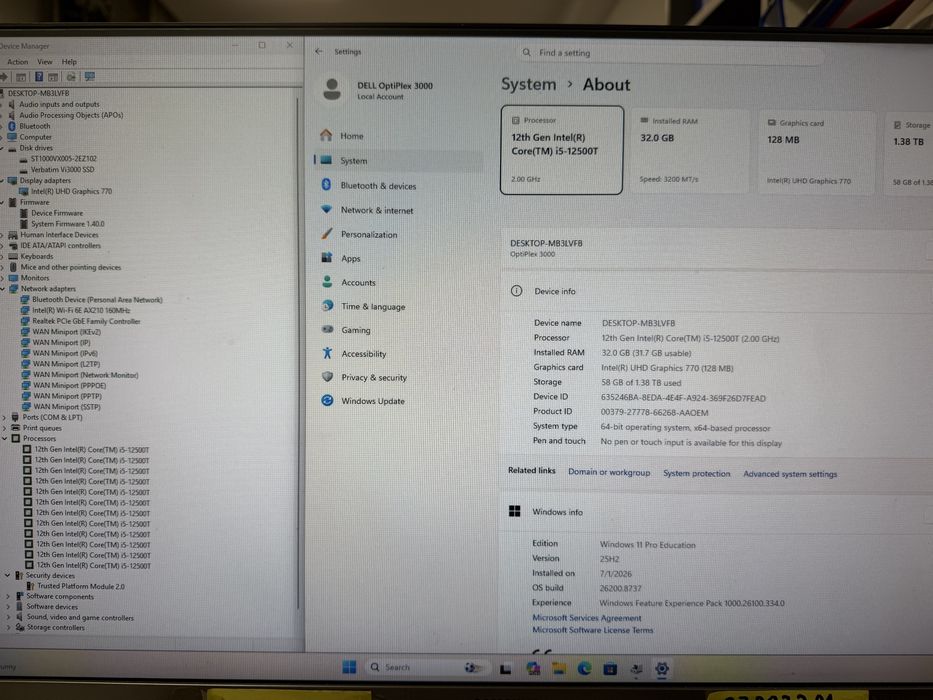The height and width of the screenshot is (700, 933).
Task: Select the Processor info card
Action: pyautogui.click(x=562, y=150)
